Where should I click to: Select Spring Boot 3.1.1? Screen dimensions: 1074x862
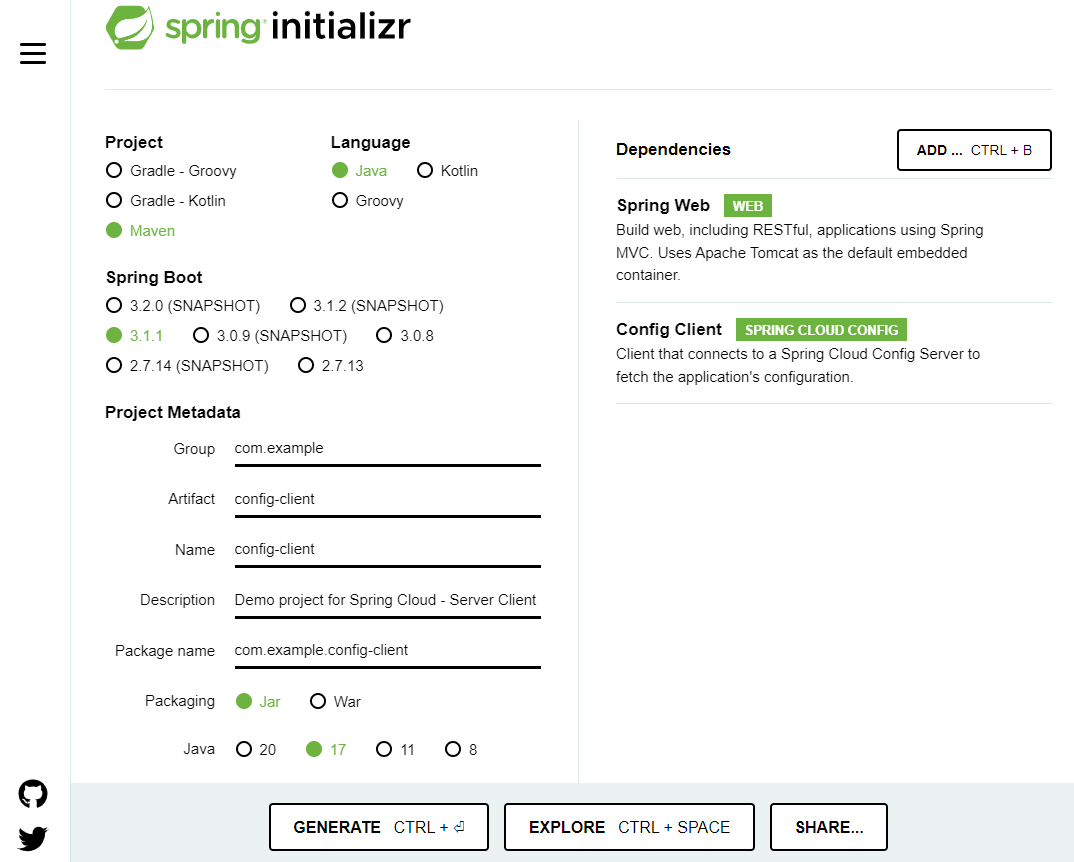point(134,336)
